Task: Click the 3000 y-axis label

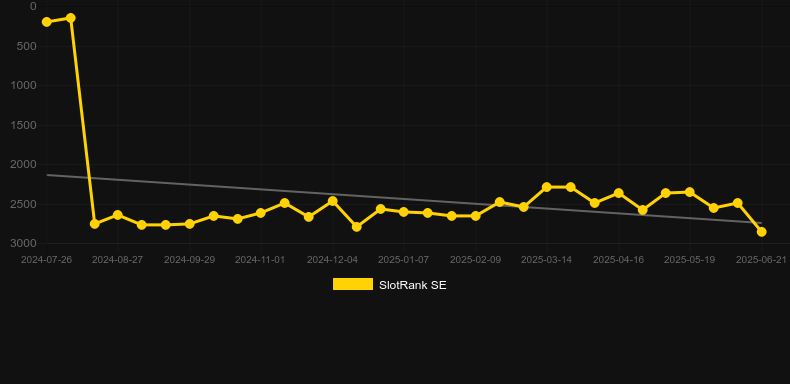Action: [x=24, y=243]
